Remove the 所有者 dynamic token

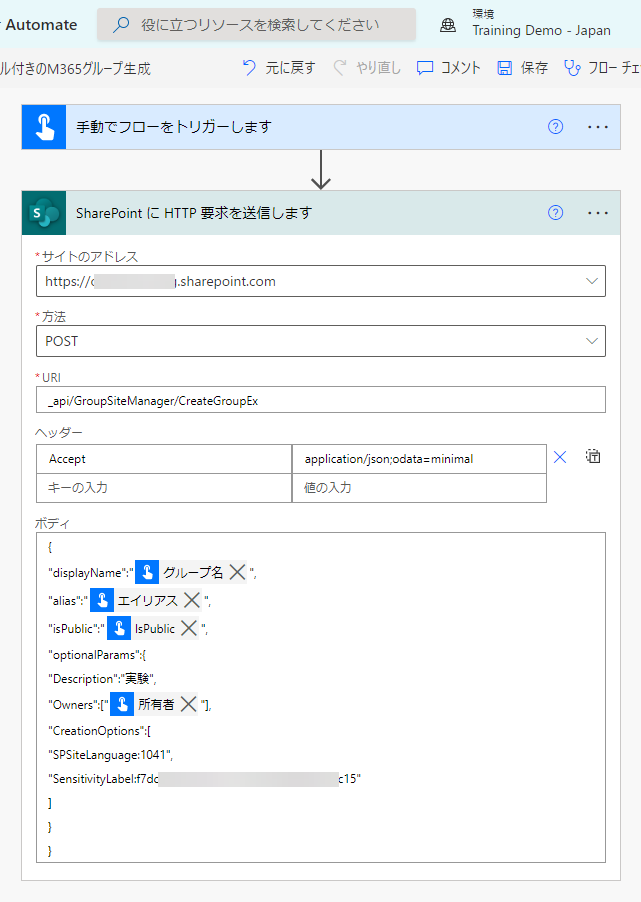188,704
